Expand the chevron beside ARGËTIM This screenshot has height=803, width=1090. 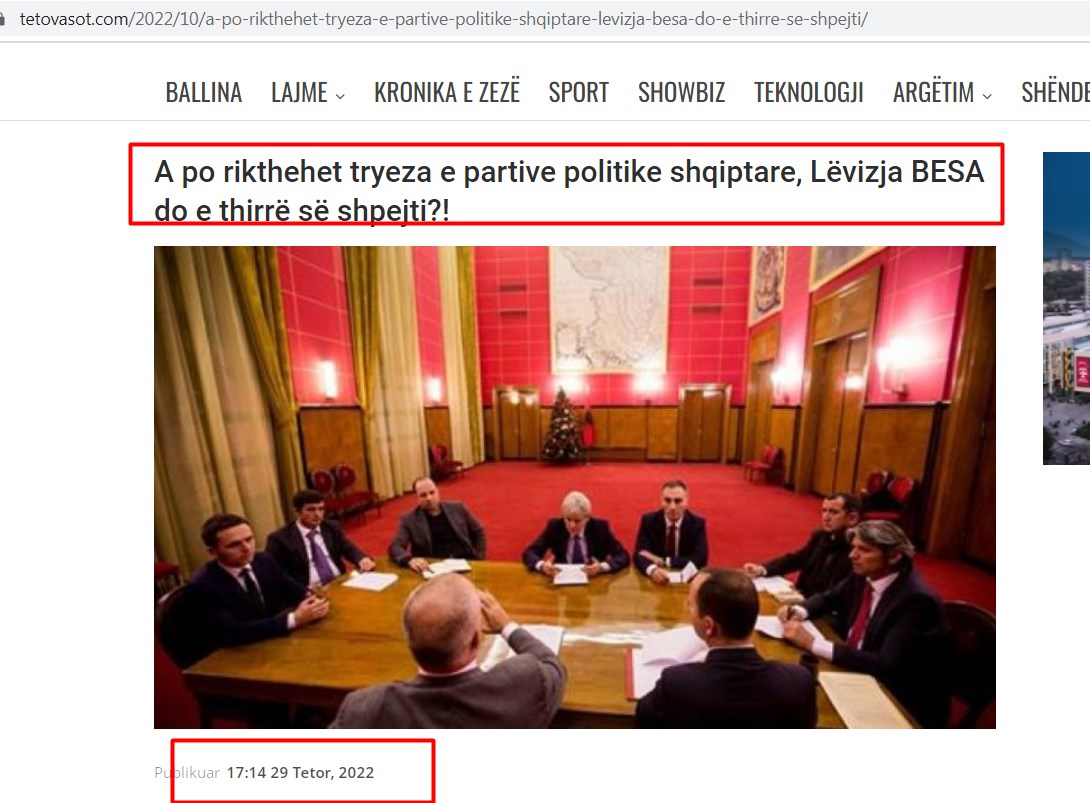987,96
